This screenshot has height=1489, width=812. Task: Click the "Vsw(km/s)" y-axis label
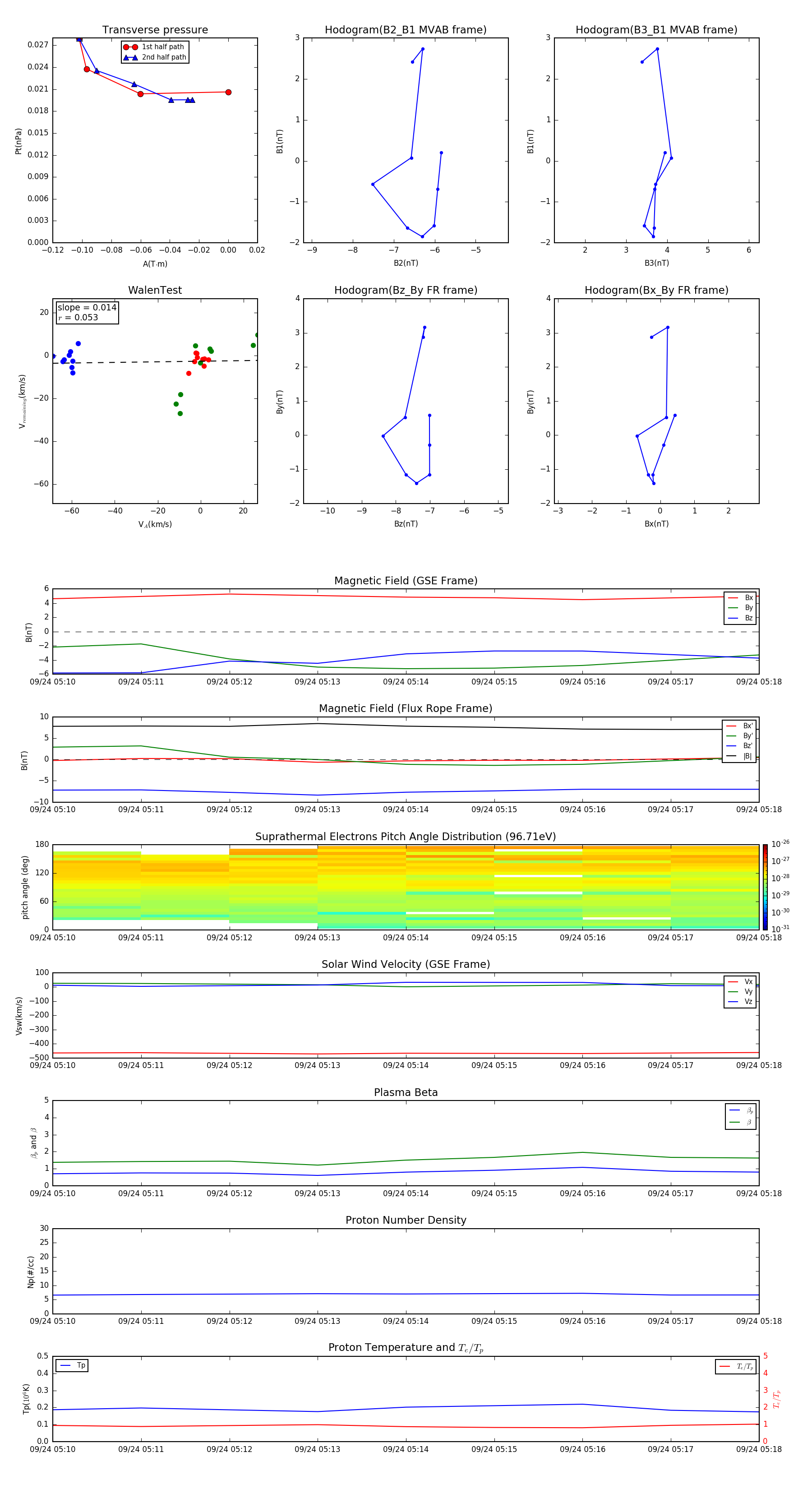tap(19, 1015)
